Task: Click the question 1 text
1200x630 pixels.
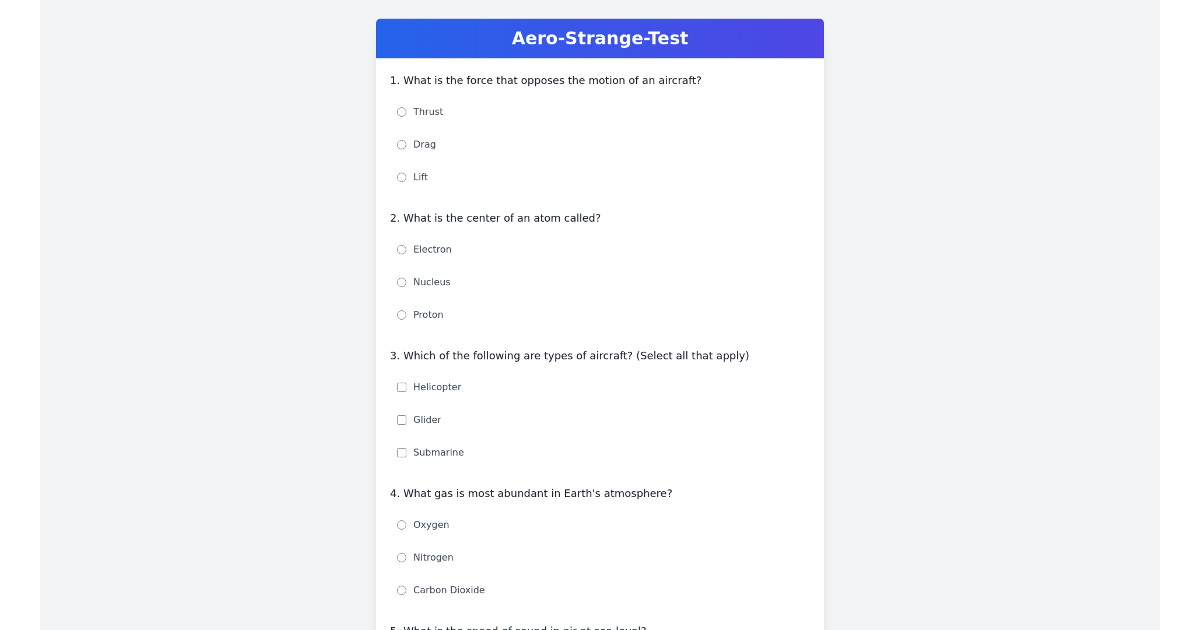Action: coord(546,80)
